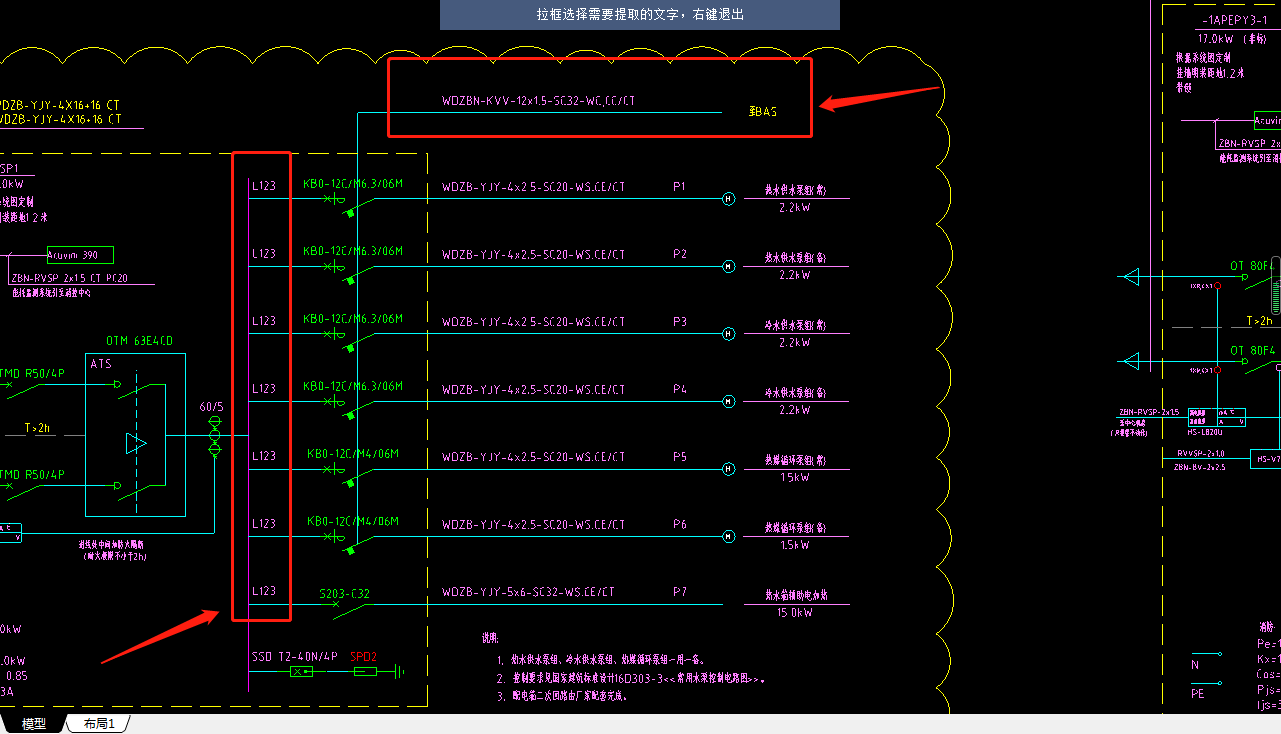
Task: Select the -1APEPY3-1 panel label
Action: pyautogui.click(x=1233, y=20)
